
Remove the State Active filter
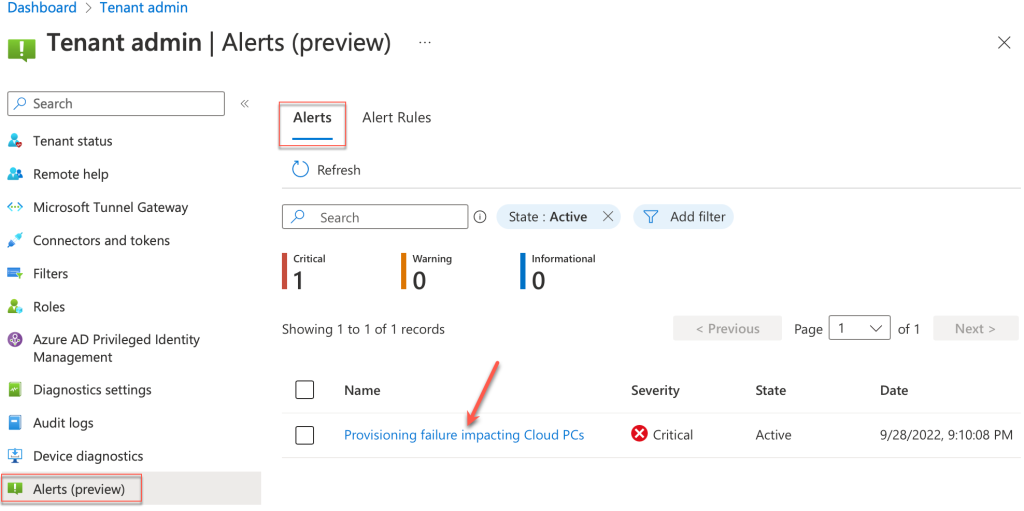coord(607,217)
